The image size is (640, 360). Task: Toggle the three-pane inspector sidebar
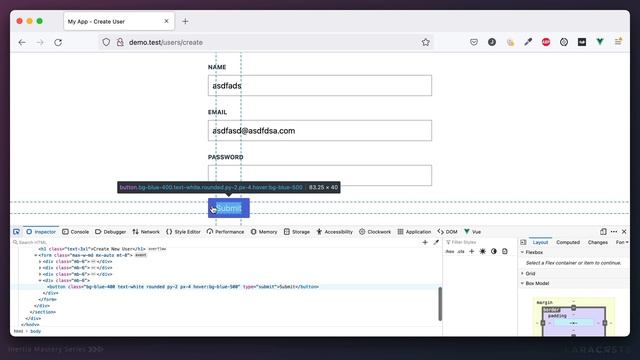point(523,242)
